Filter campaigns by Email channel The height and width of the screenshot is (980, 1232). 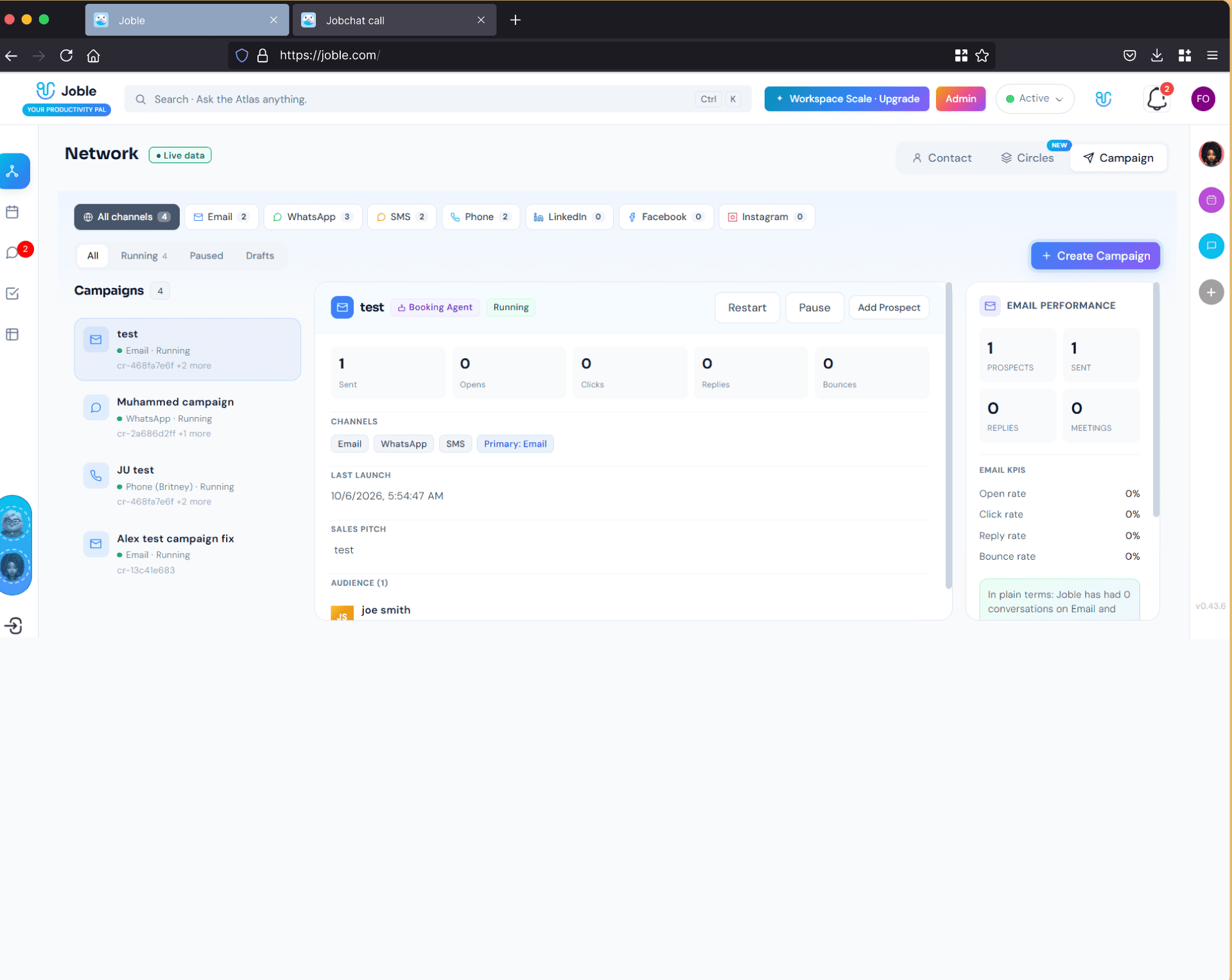point(221,217)
